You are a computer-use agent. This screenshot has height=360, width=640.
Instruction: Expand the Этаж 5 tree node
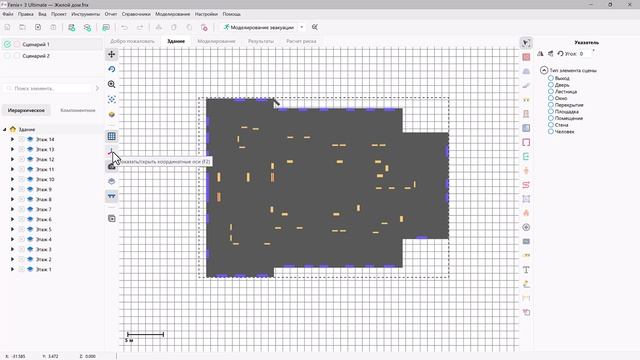pyautogui.click(x=12, y=229)
